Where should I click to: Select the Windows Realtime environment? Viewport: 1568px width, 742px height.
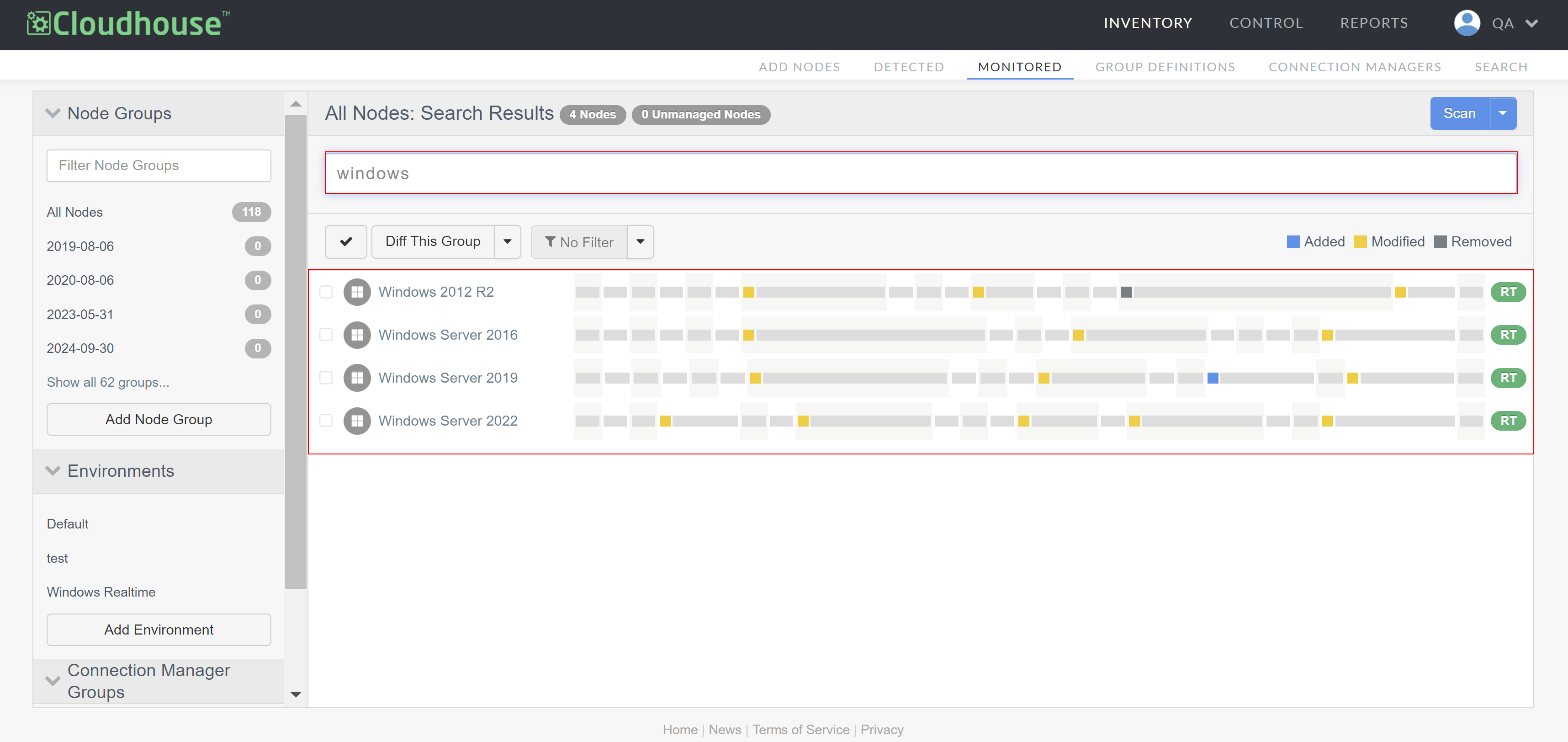pos(101,592)
